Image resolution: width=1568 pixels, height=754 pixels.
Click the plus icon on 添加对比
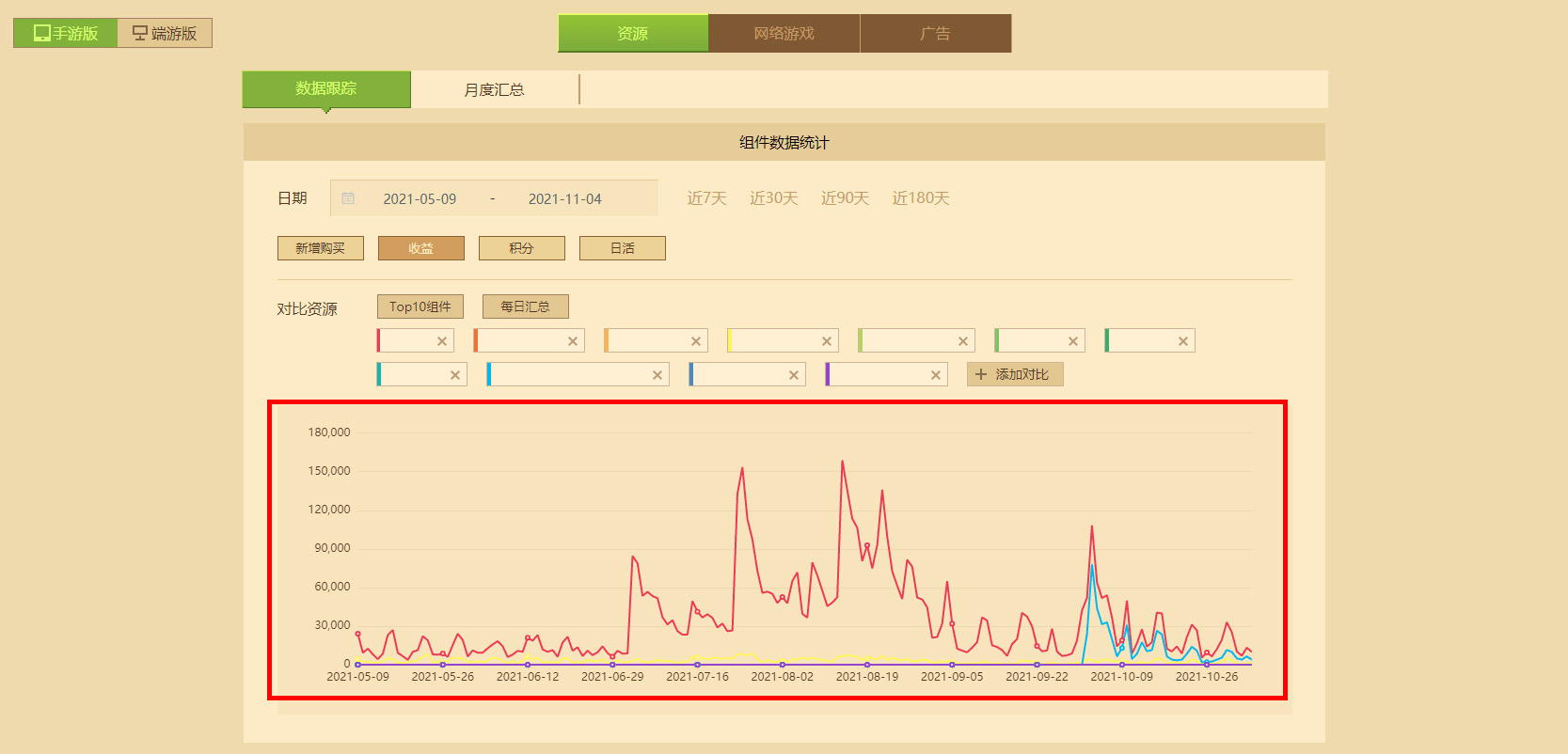[981, 374]
